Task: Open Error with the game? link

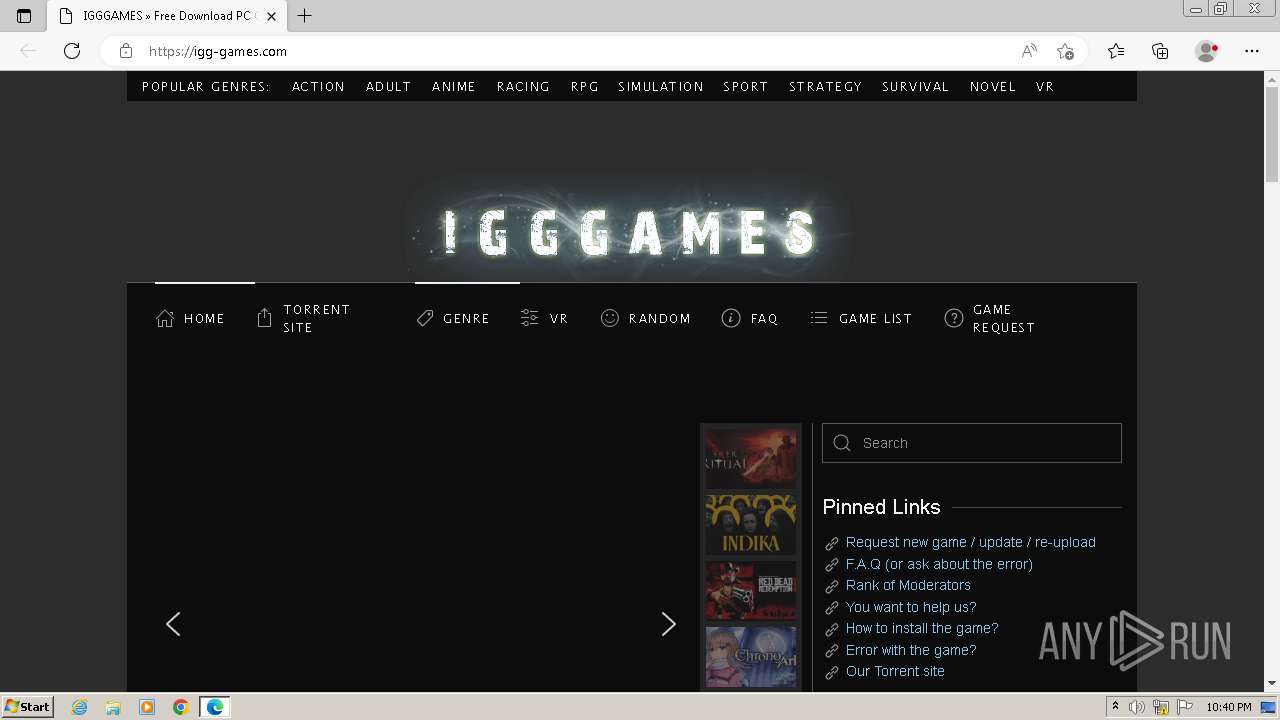Action: point(911,650)
